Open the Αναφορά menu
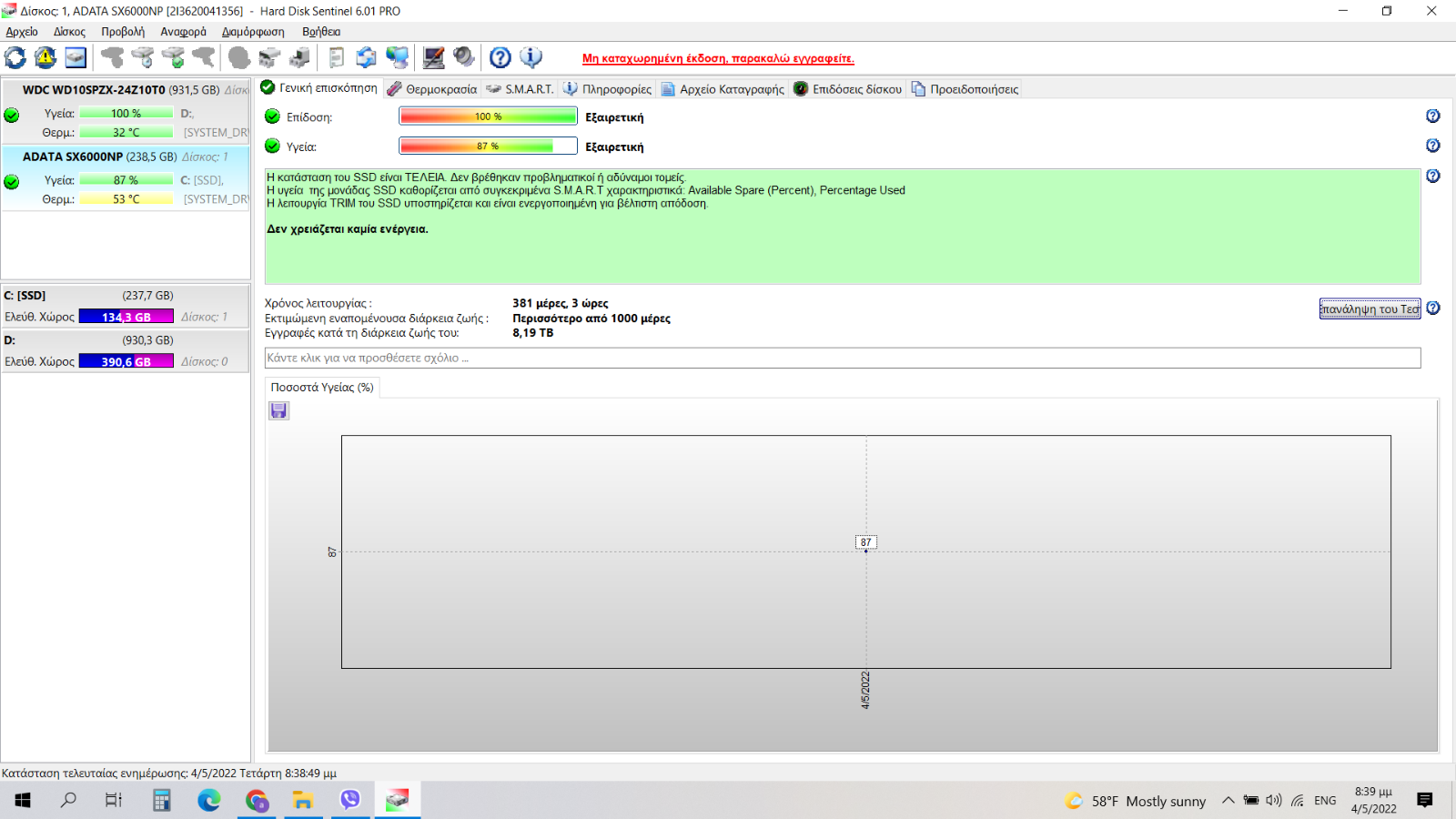Viewport: 1456px width, 819px height. (183, 32)
